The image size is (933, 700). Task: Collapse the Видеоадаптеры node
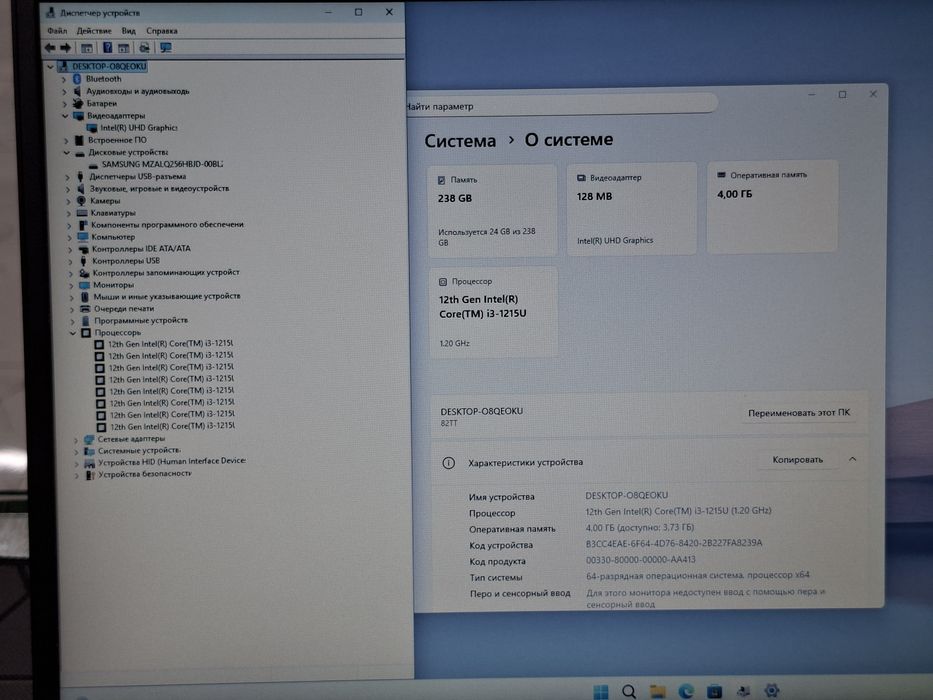pos(65,115)
